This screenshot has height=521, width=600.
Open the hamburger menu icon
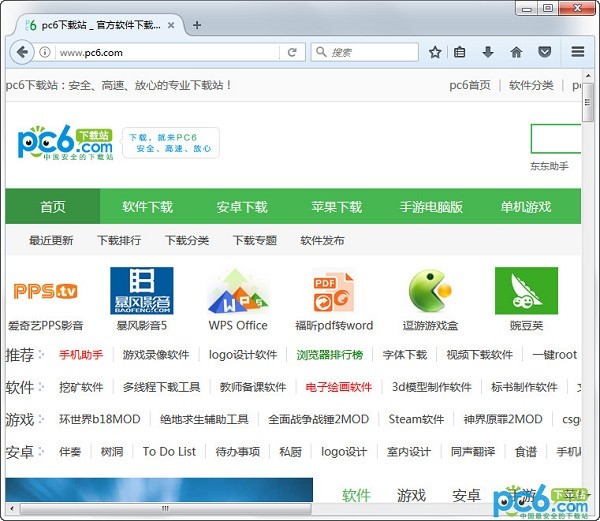point(578,52)
